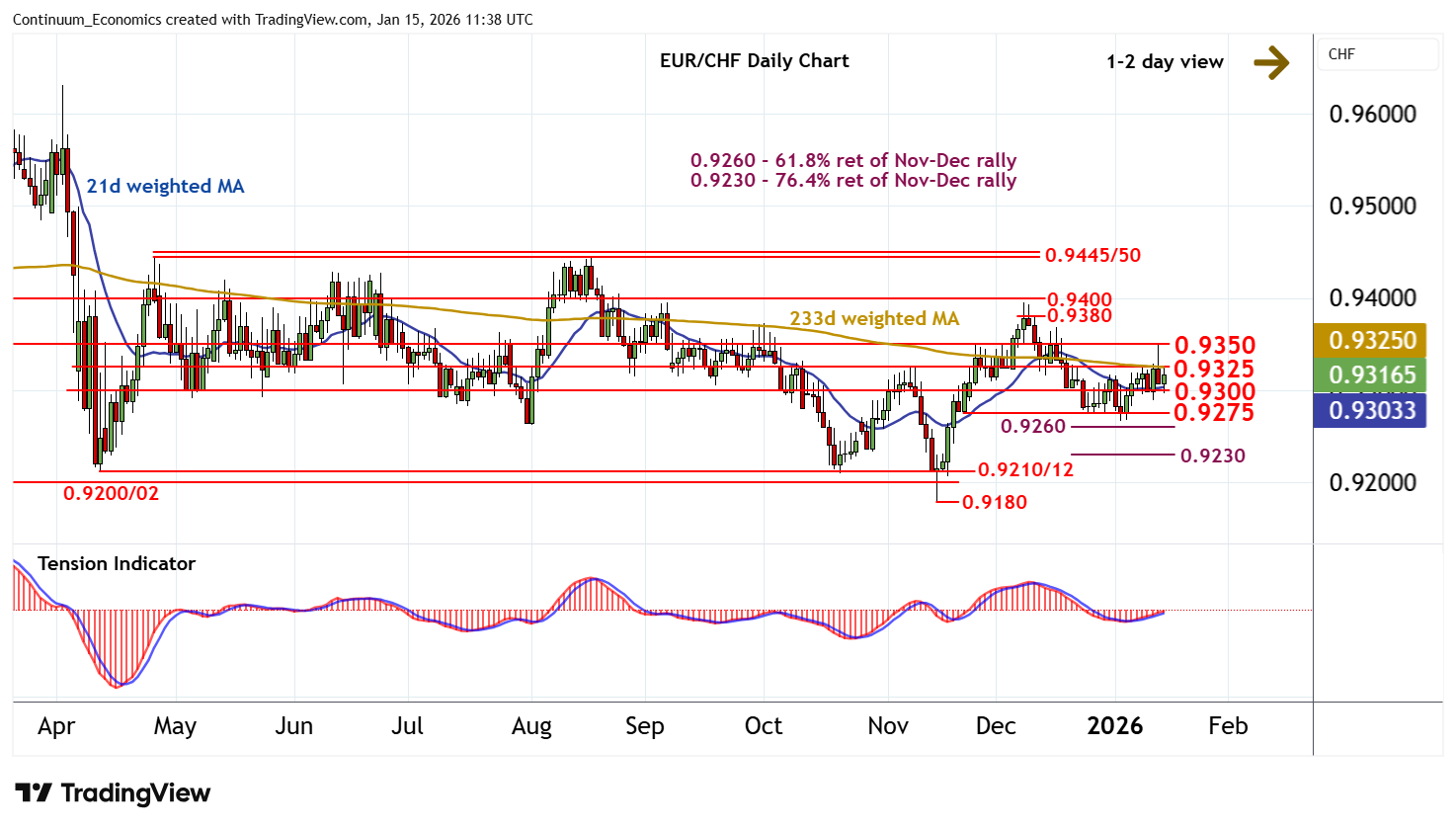Image resolution: width=1456 pixels, height=830 pixels.
Task: Click the 61.8% retracement annotation text
Action: pyautogui.click(x=853, y=161)
